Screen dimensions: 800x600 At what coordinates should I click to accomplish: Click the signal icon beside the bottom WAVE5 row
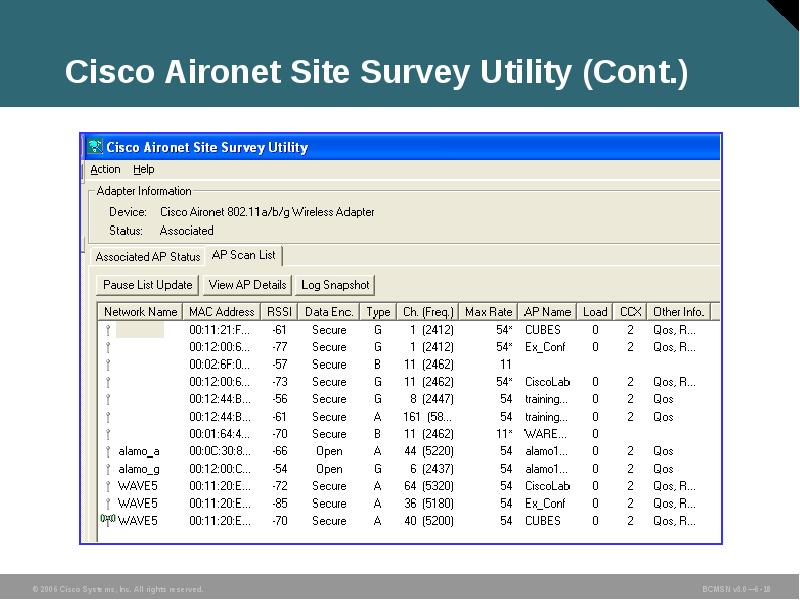[110, 519]
